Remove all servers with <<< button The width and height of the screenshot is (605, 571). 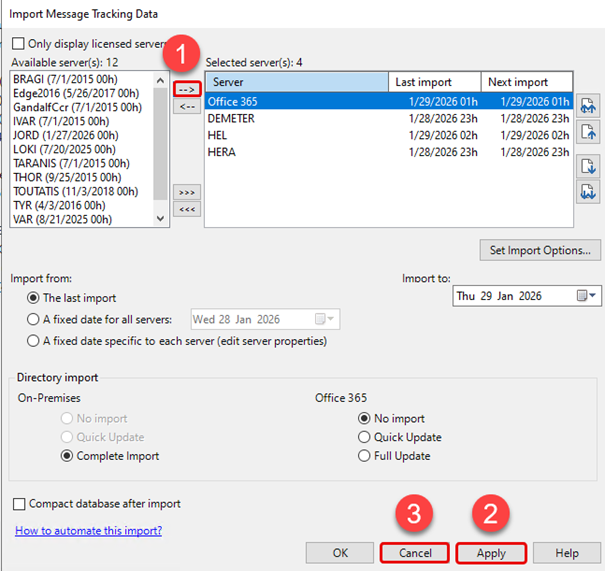(x=187, y=209)
